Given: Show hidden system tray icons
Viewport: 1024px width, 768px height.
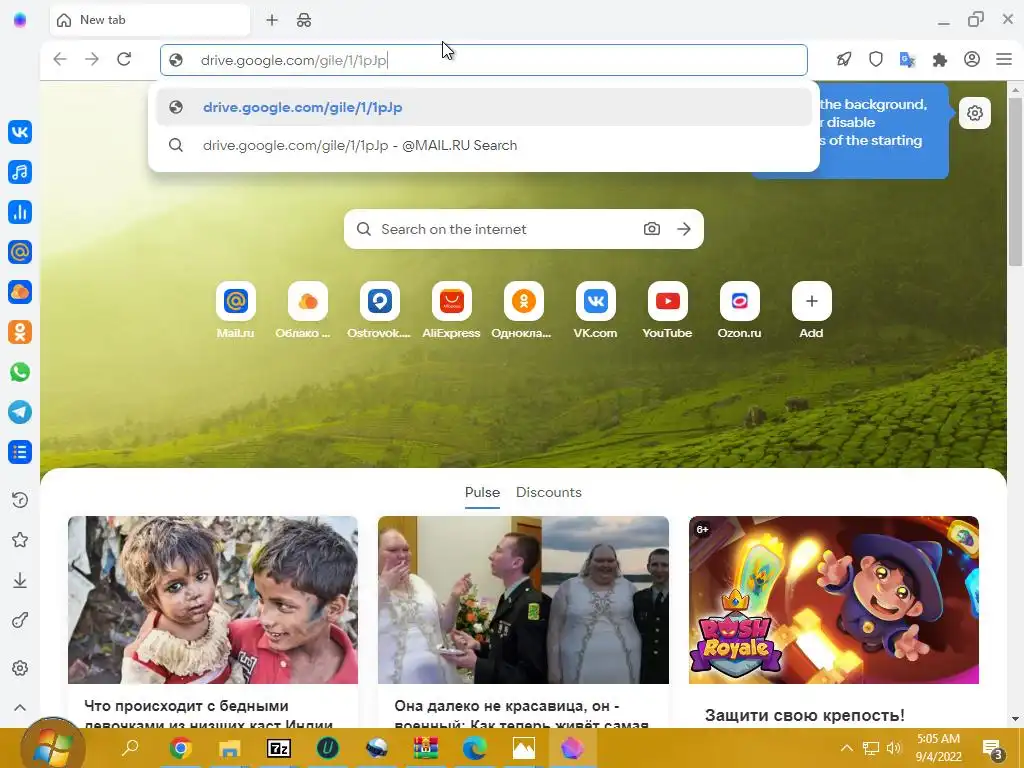Looking at the screenshot, I should point(846,748).
